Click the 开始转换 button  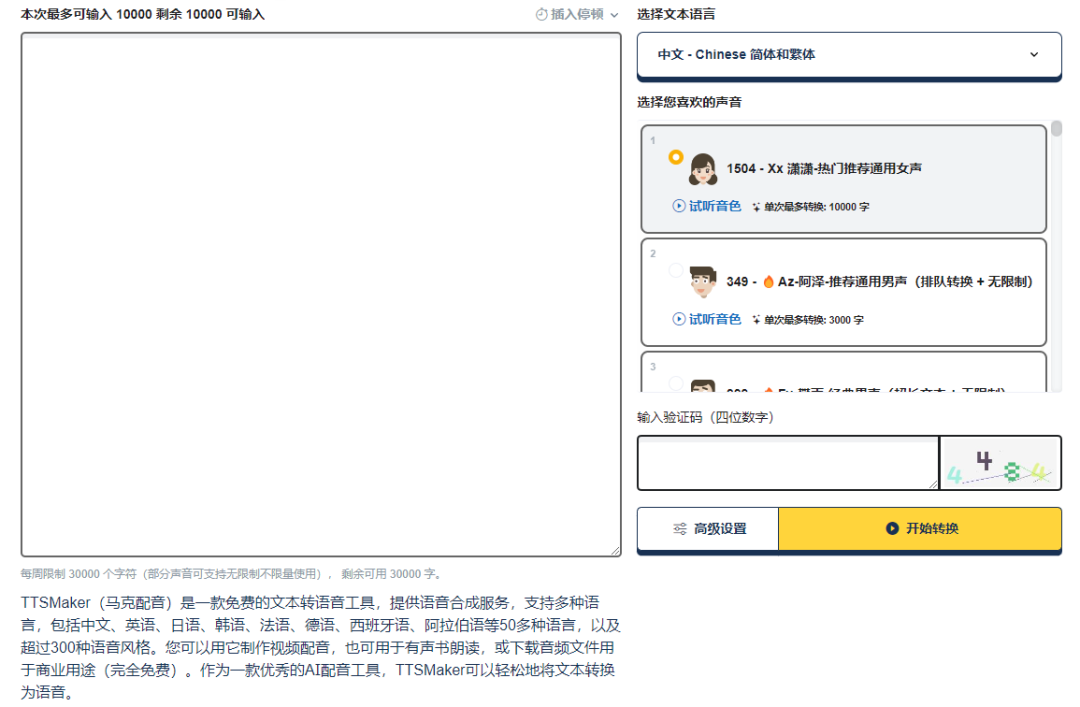click(920, 529)
